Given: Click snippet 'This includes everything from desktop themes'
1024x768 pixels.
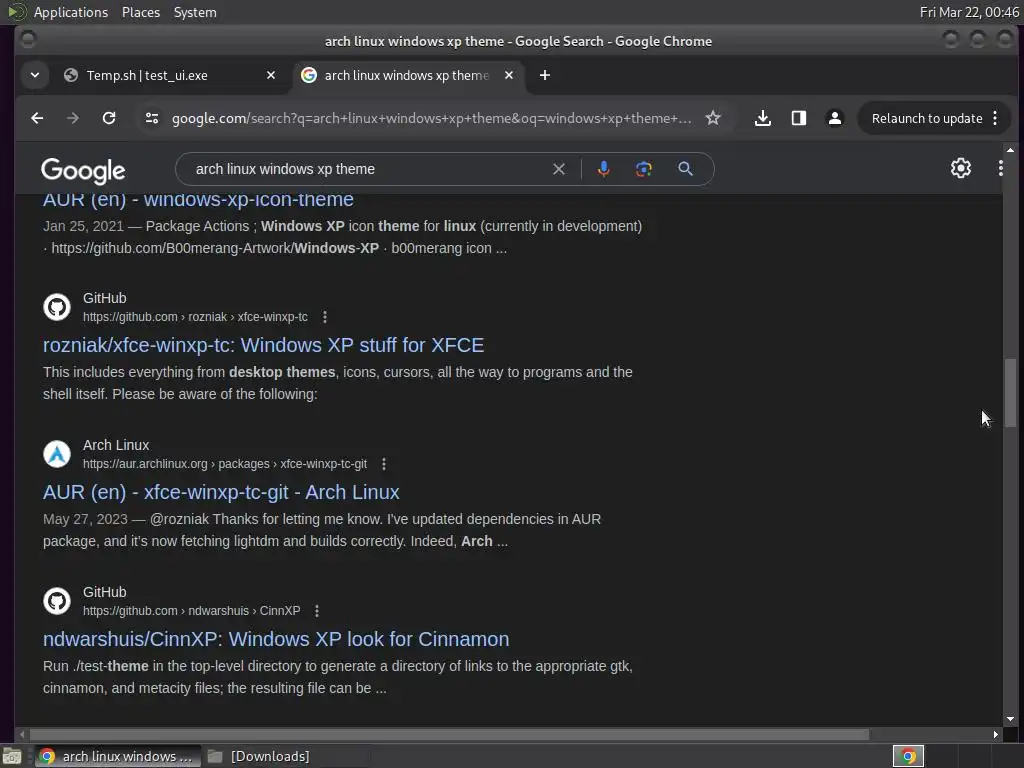Looking at the screenshot, I should coord(189,372).
